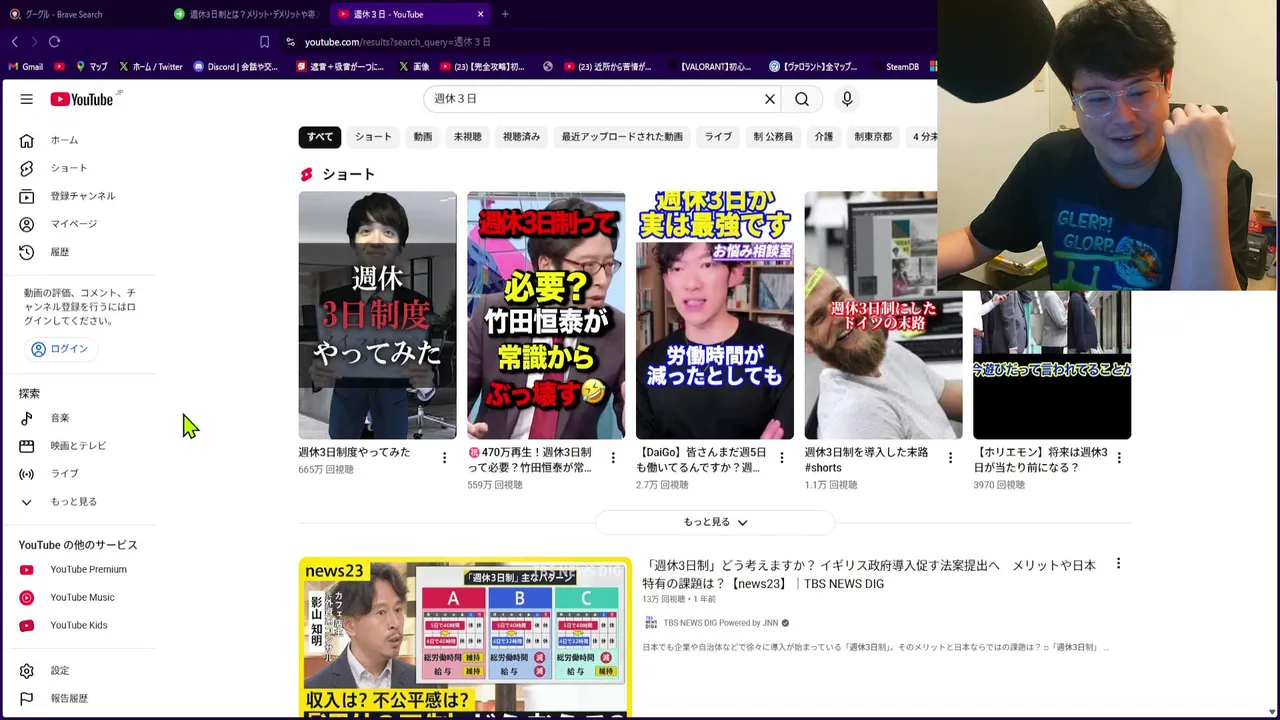Image resolution: width=1280 pixels, height=720 pixels.
Task: Open the YouTube hamburger guide menu
Action: 27,99
